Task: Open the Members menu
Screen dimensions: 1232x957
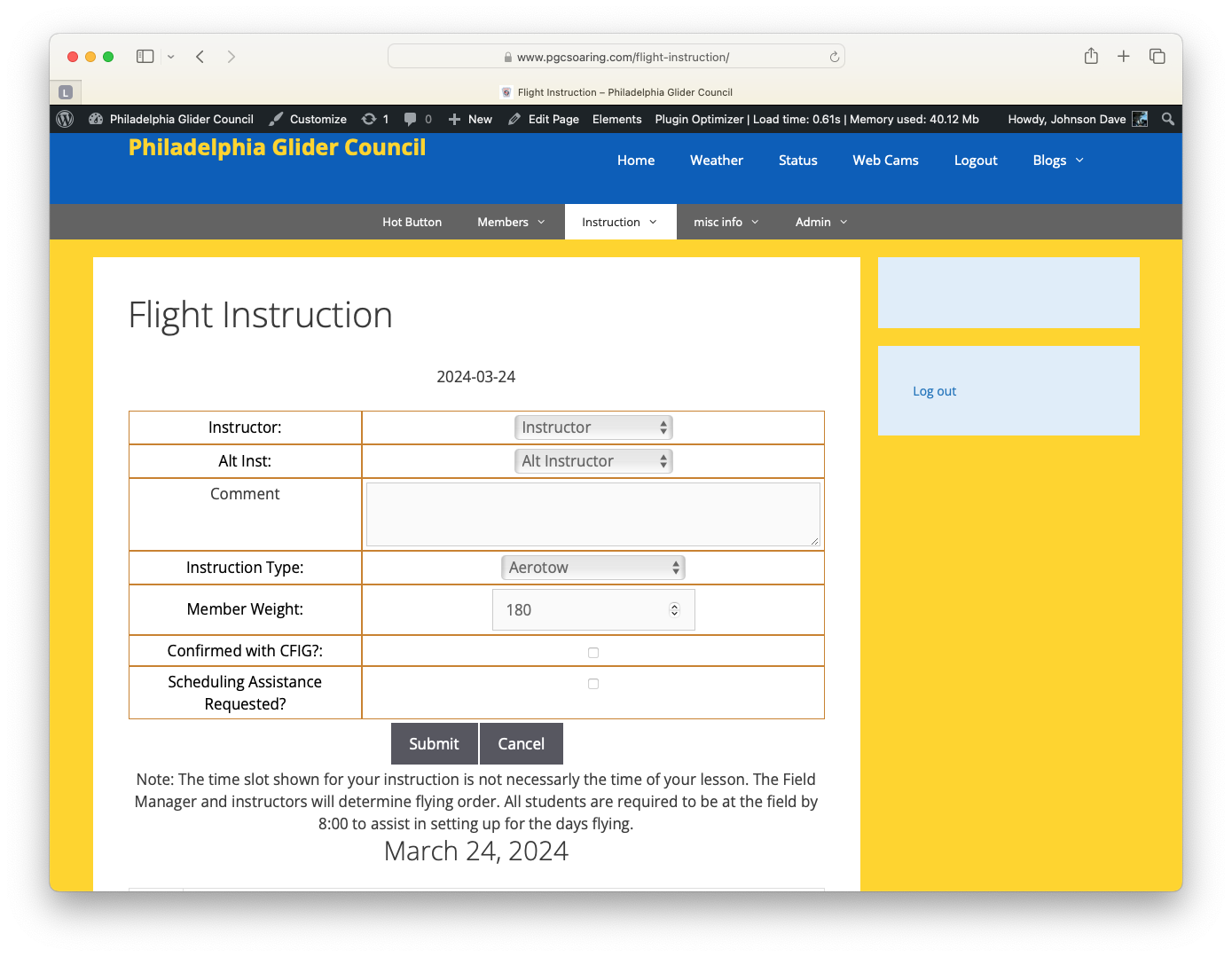Action: click(511, 222)
